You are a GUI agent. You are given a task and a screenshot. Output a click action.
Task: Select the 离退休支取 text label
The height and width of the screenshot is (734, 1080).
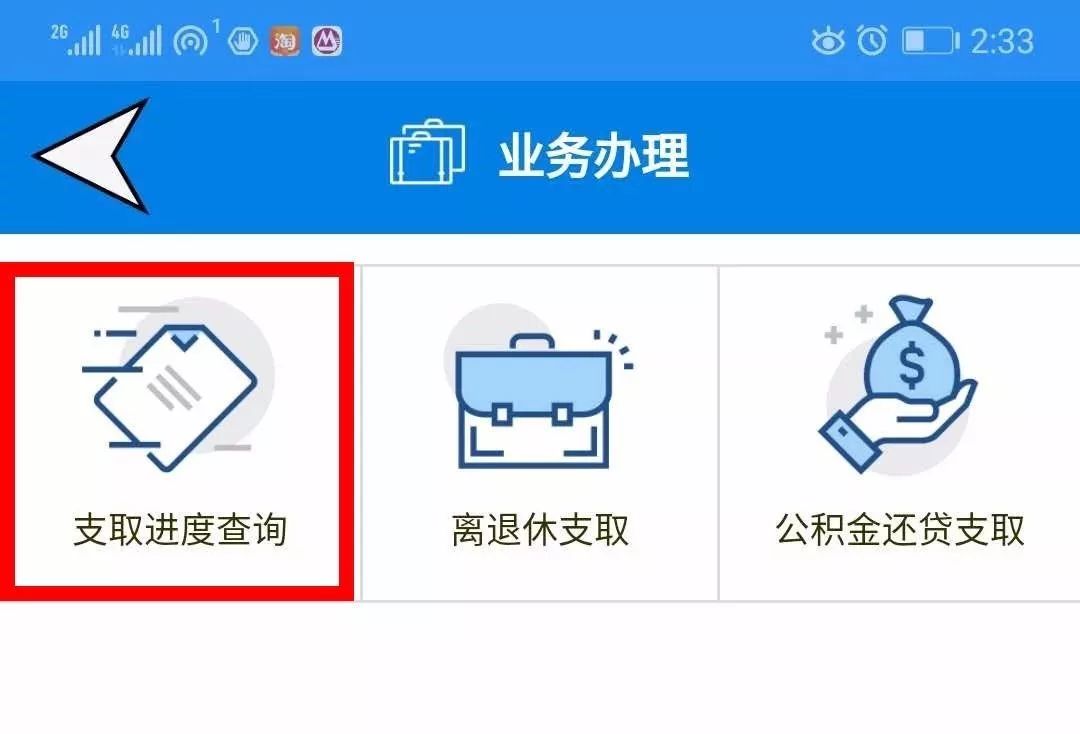click(540, 529)
